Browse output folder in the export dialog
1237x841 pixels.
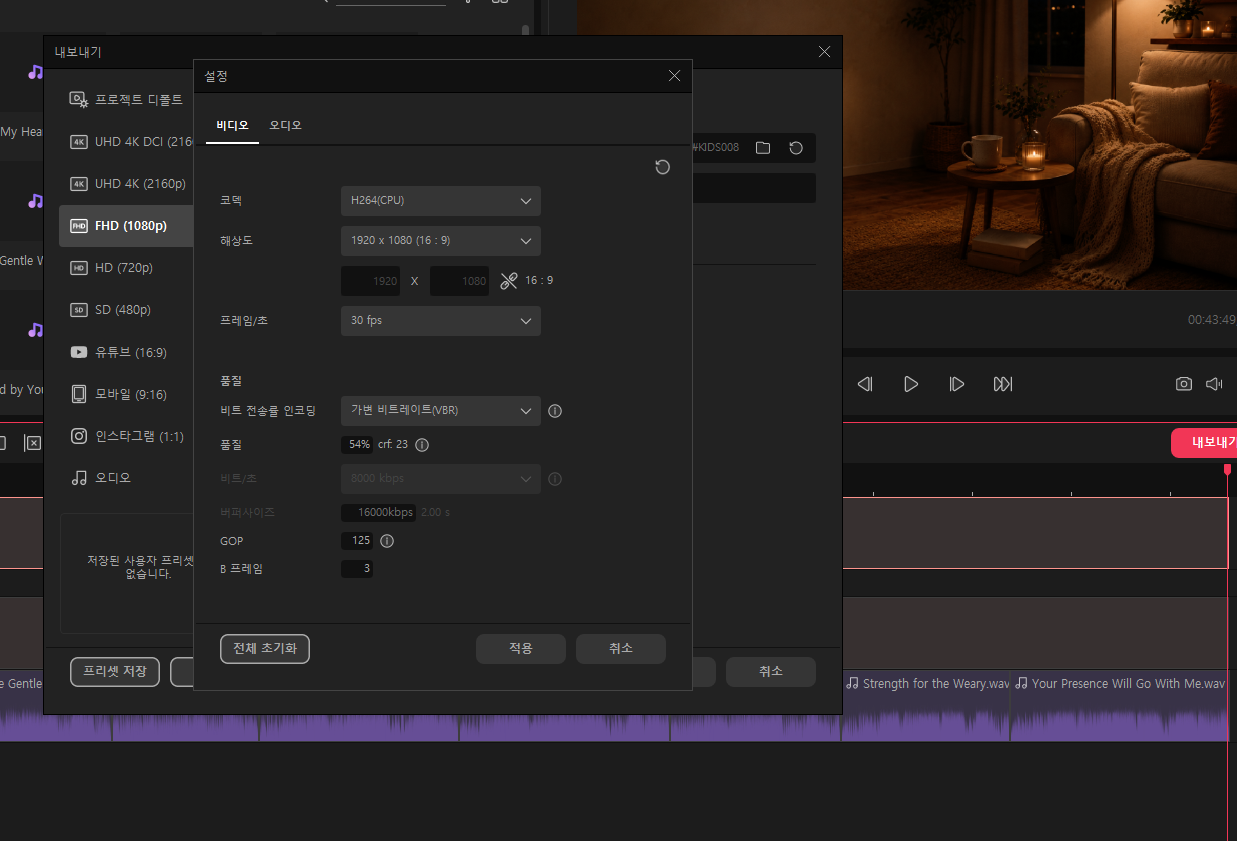point(763,148)
